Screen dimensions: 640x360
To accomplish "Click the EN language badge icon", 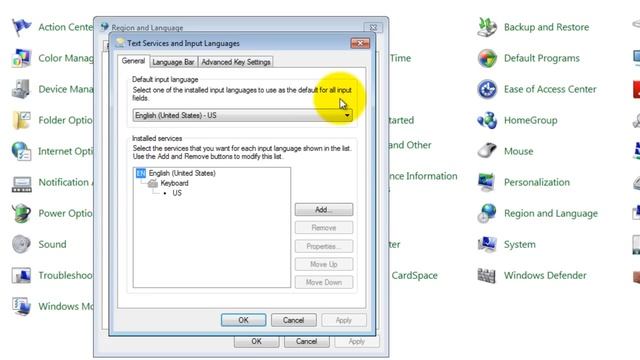I will tap(141, 173).
